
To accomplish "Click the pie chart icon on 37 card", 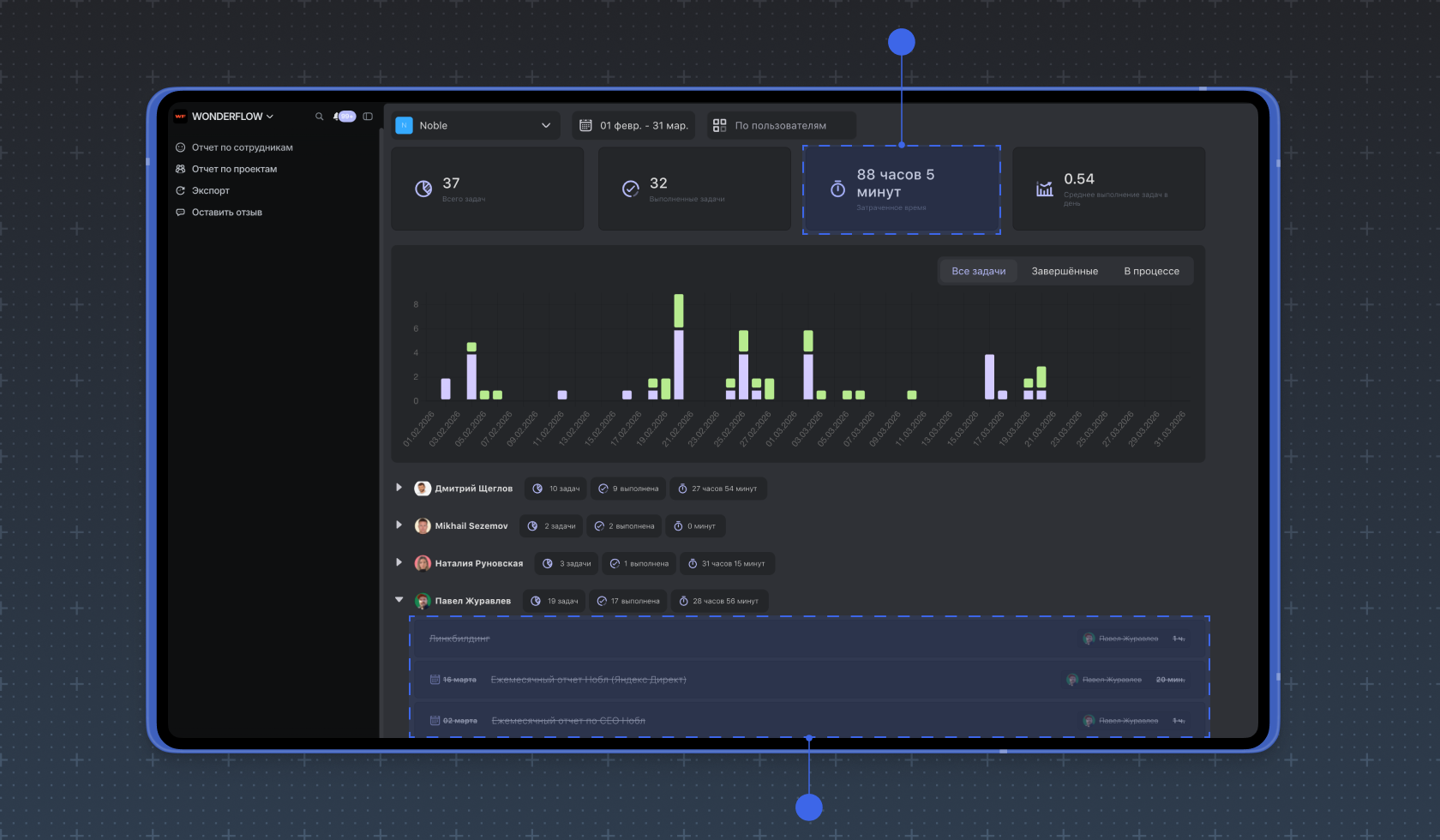I will pyautogui.click(x=423, y=189).
